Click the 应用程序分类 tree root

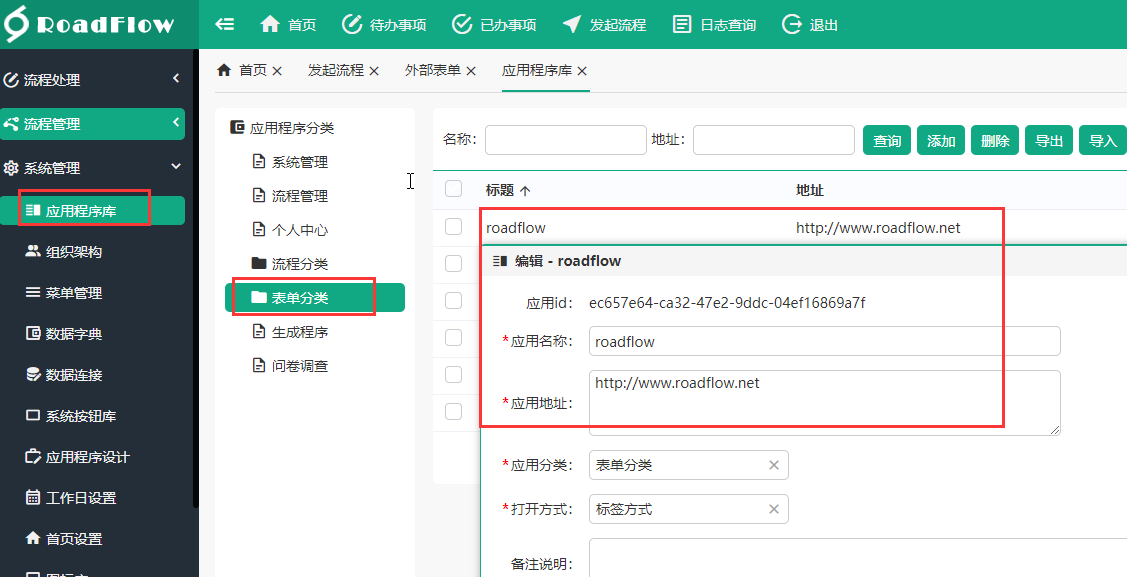click(282, 128)
